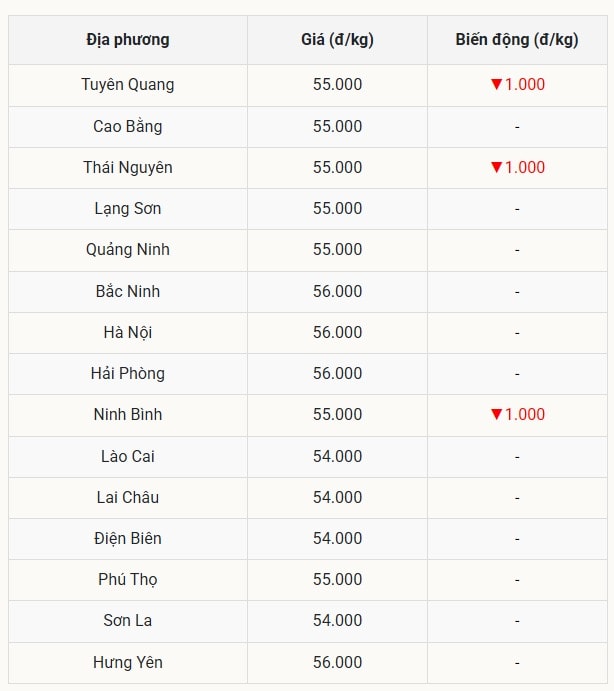Screen dimensions: 614x691
Task: Click the red down arrow for Tuyên Quang
Action: click(495, 85)
